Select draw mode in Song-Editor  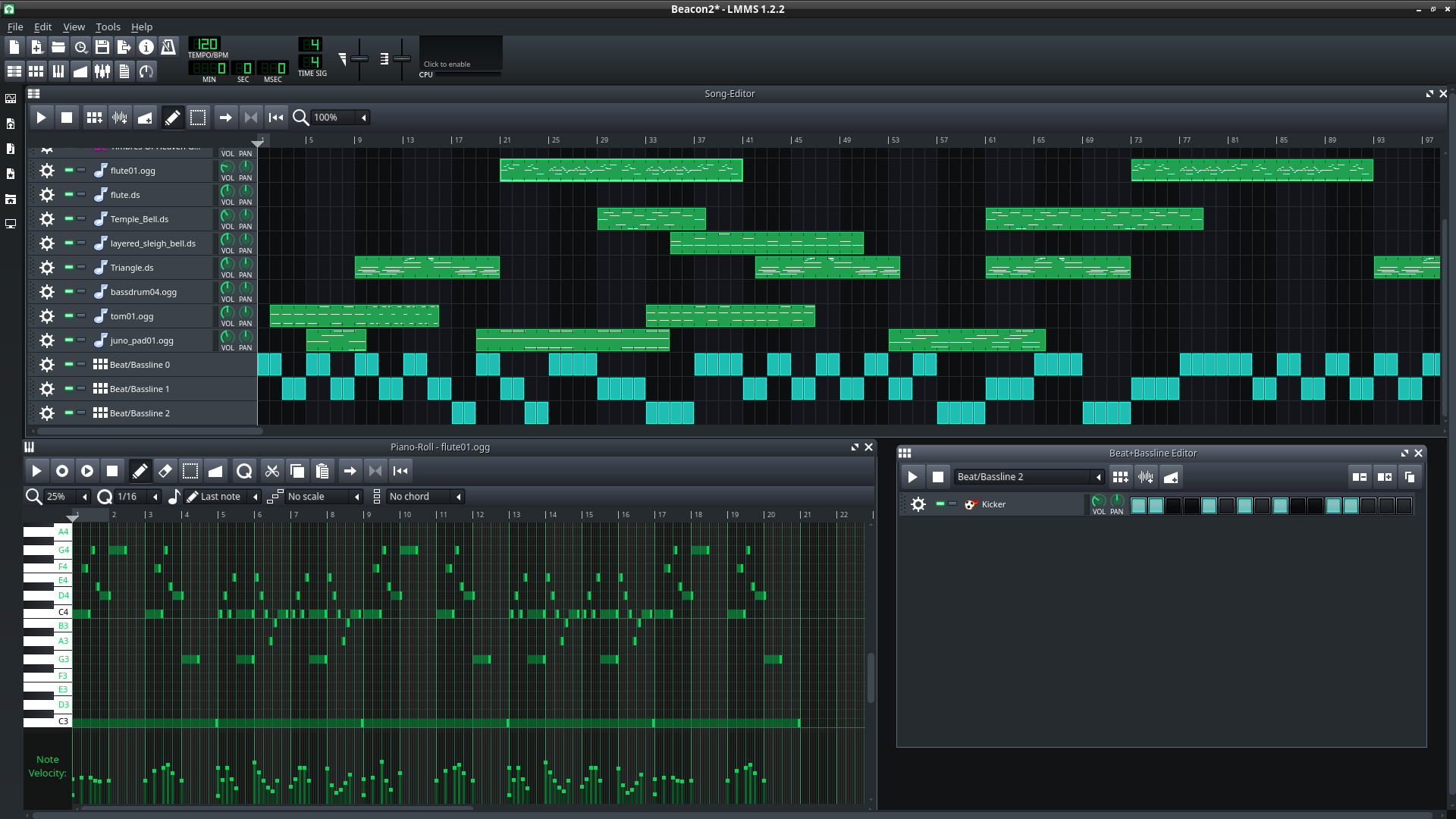tap(172, 118)
